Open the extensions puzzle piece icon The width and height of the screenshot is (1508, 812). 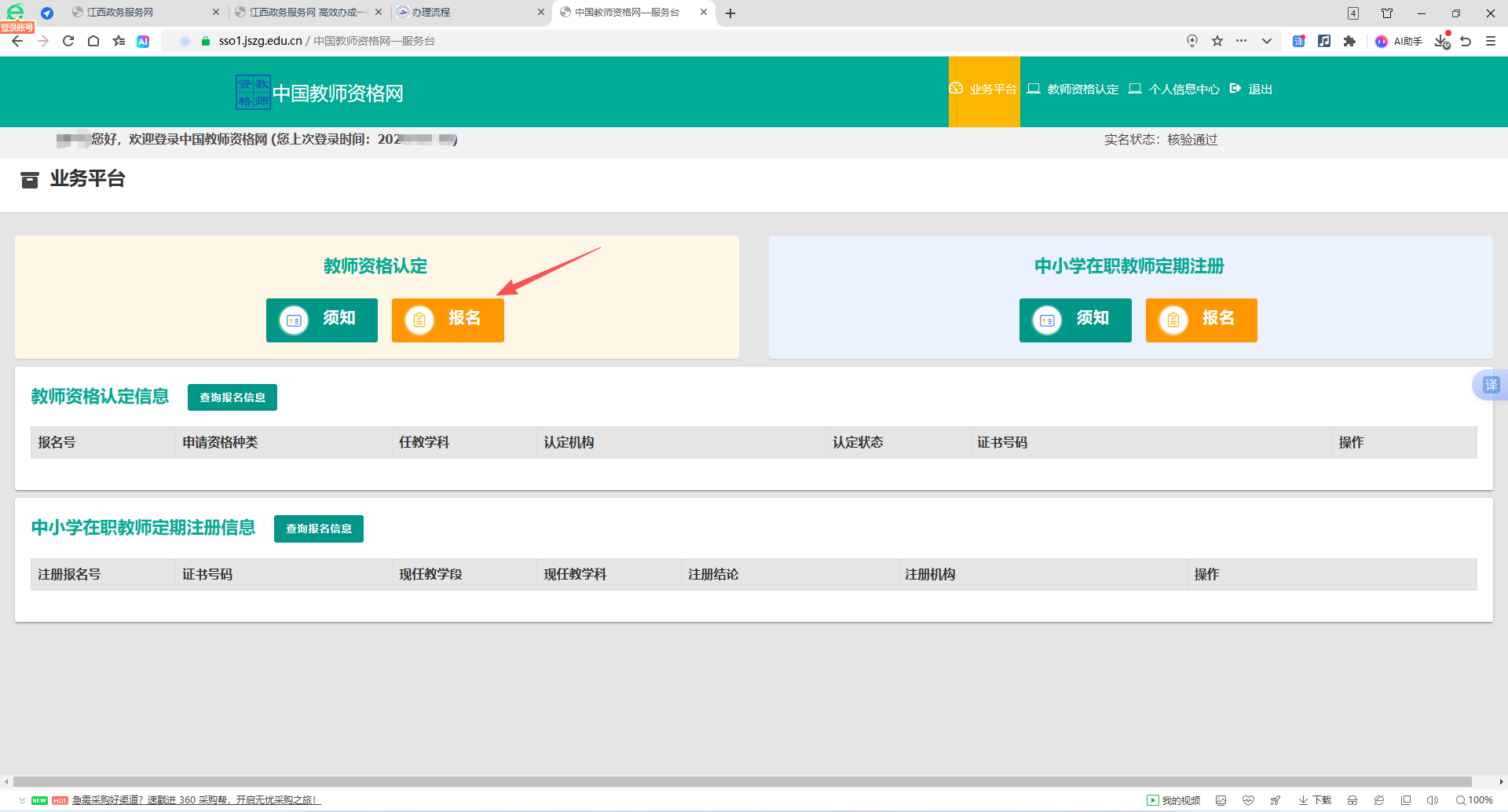[1349, 41]
